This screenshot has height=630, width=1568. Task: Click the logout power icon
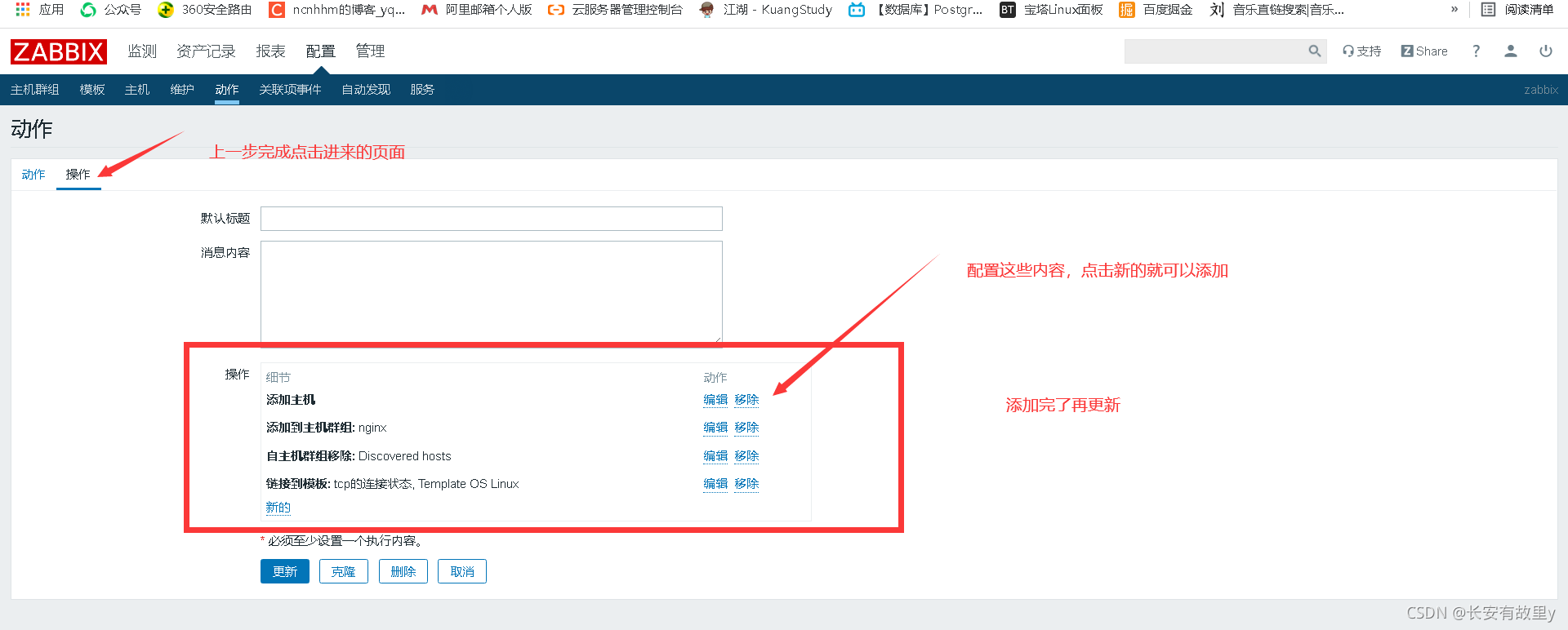(x=1546, y=51)
